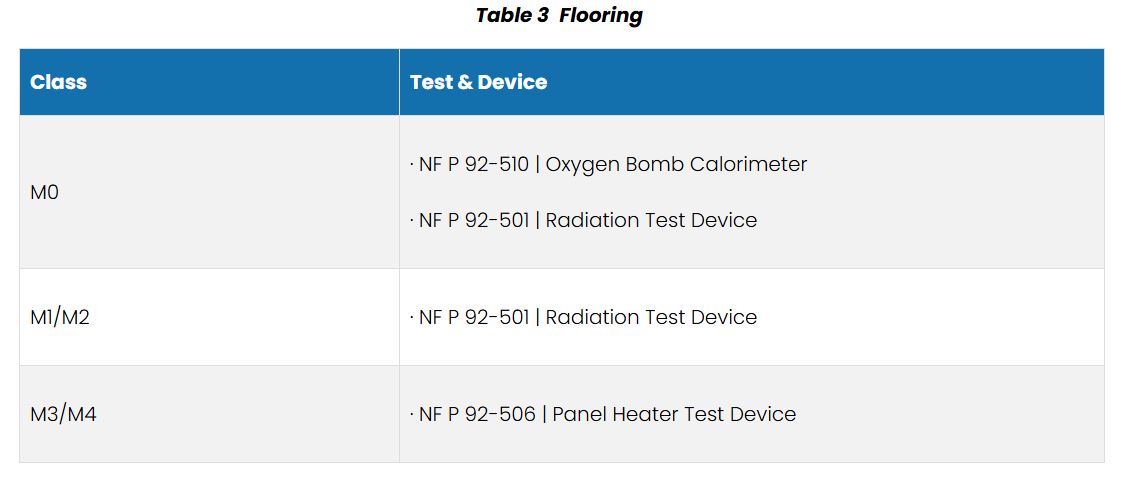Click Table 3 label in the caption
Screen dimensions: 1124x483
513,15
